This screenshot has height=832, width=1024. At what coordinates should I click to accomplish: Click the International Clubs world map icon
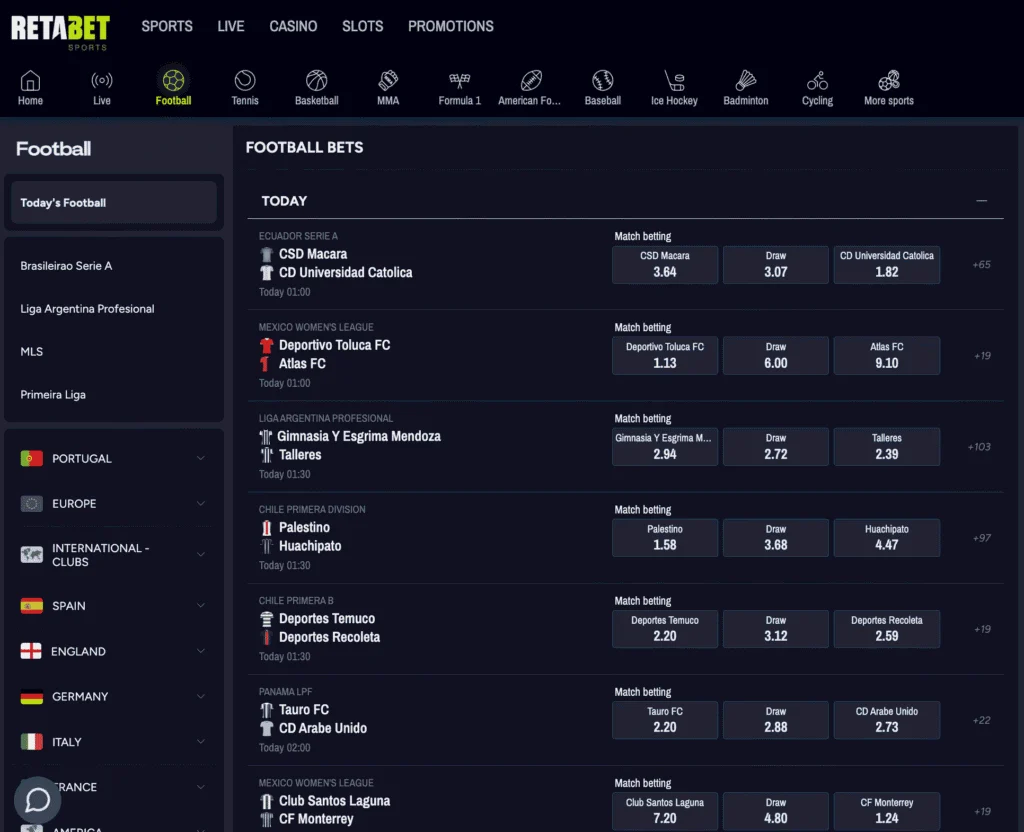(x=31, y=554)
